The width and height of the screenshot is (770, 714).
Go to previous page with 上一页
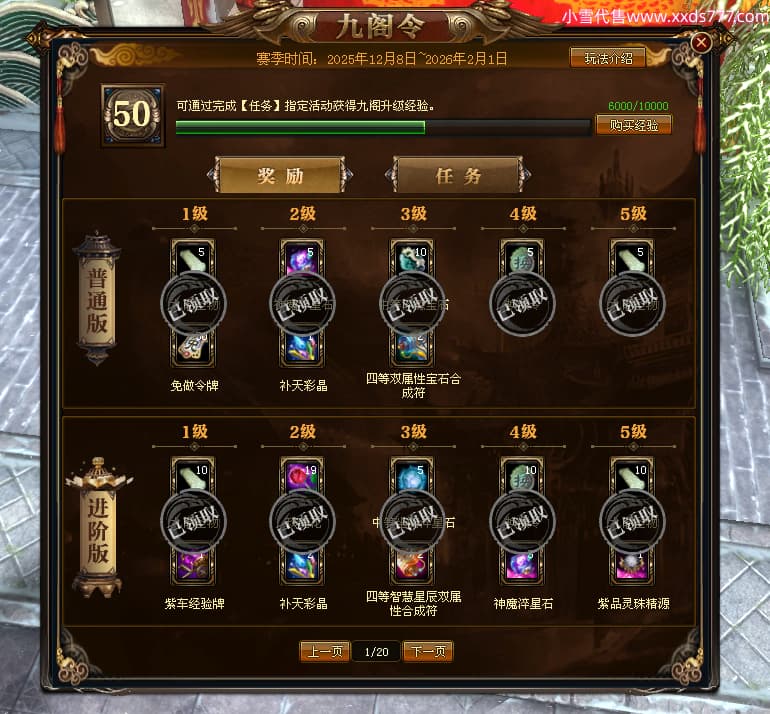pos(325,652)
